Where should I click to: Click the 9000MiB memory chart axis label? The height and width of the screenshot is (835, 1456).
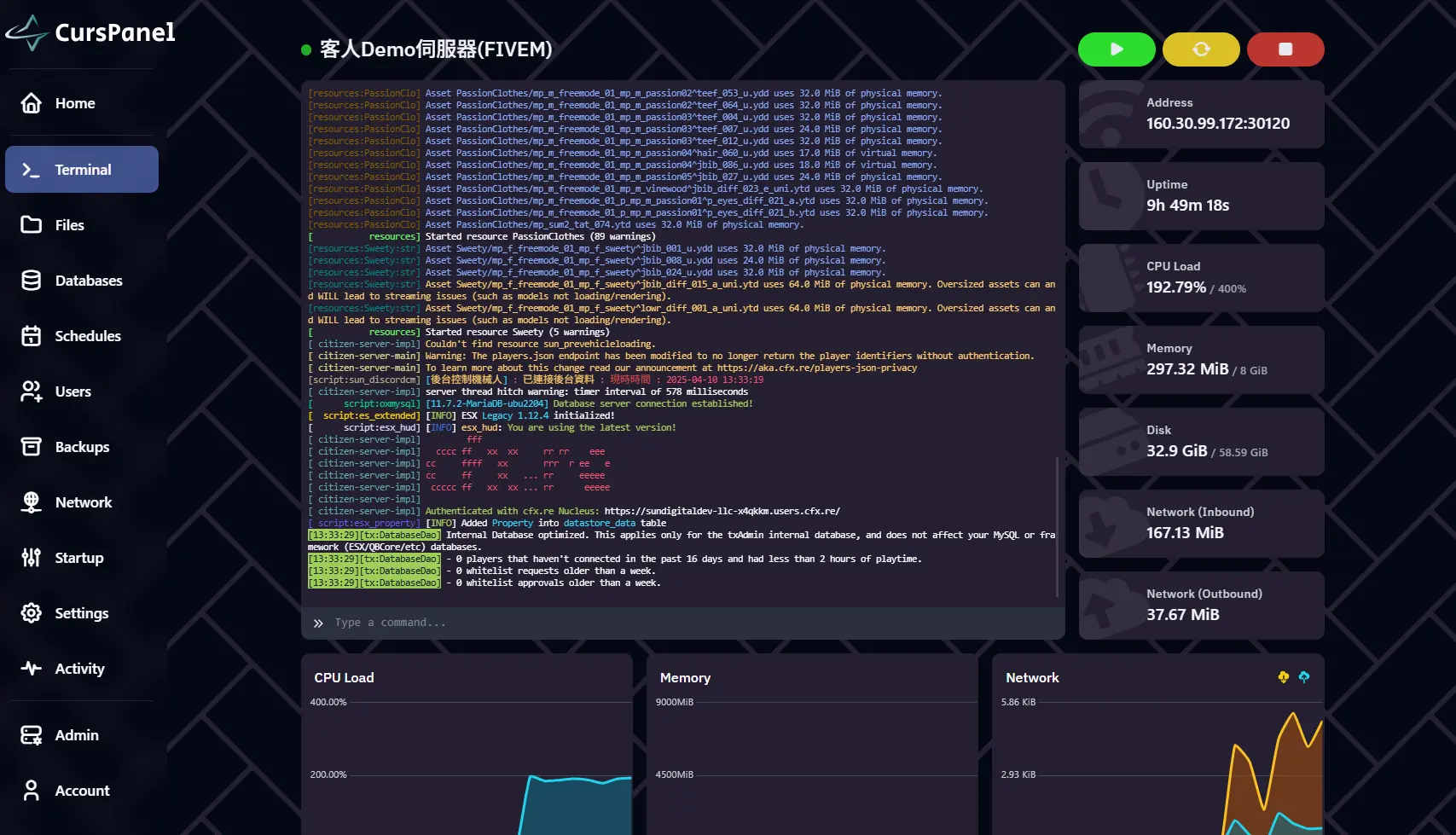click(x=675, y=703)
